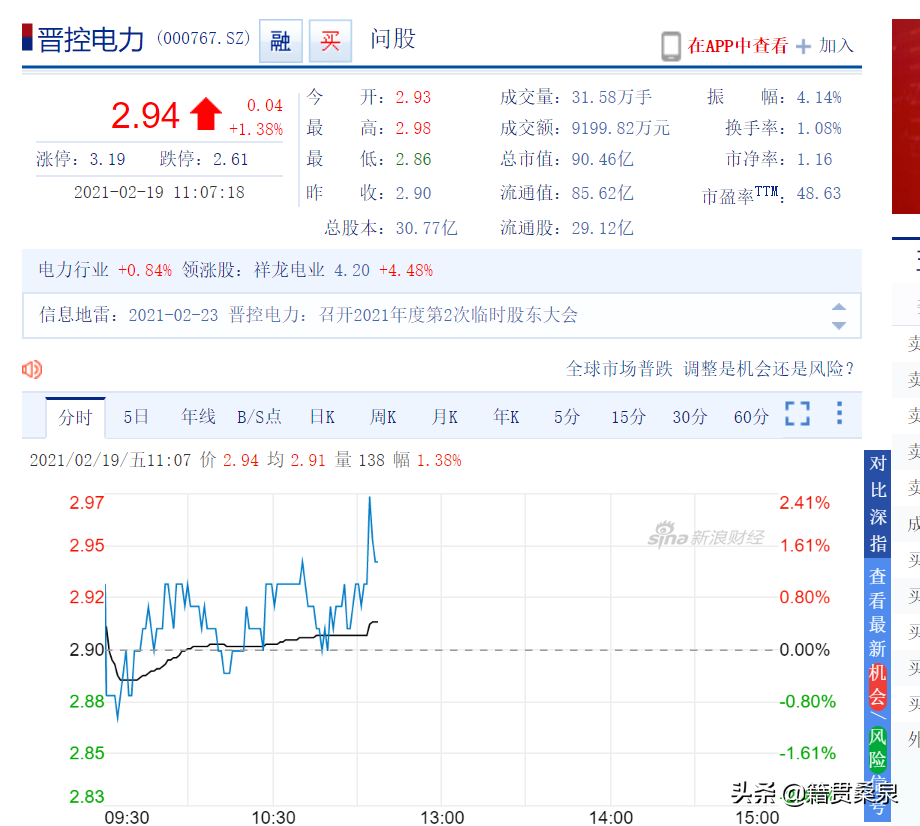This screenshot has width=920, height=826.
Task: Select the 60分 chart tab
Action: [751, 417]
